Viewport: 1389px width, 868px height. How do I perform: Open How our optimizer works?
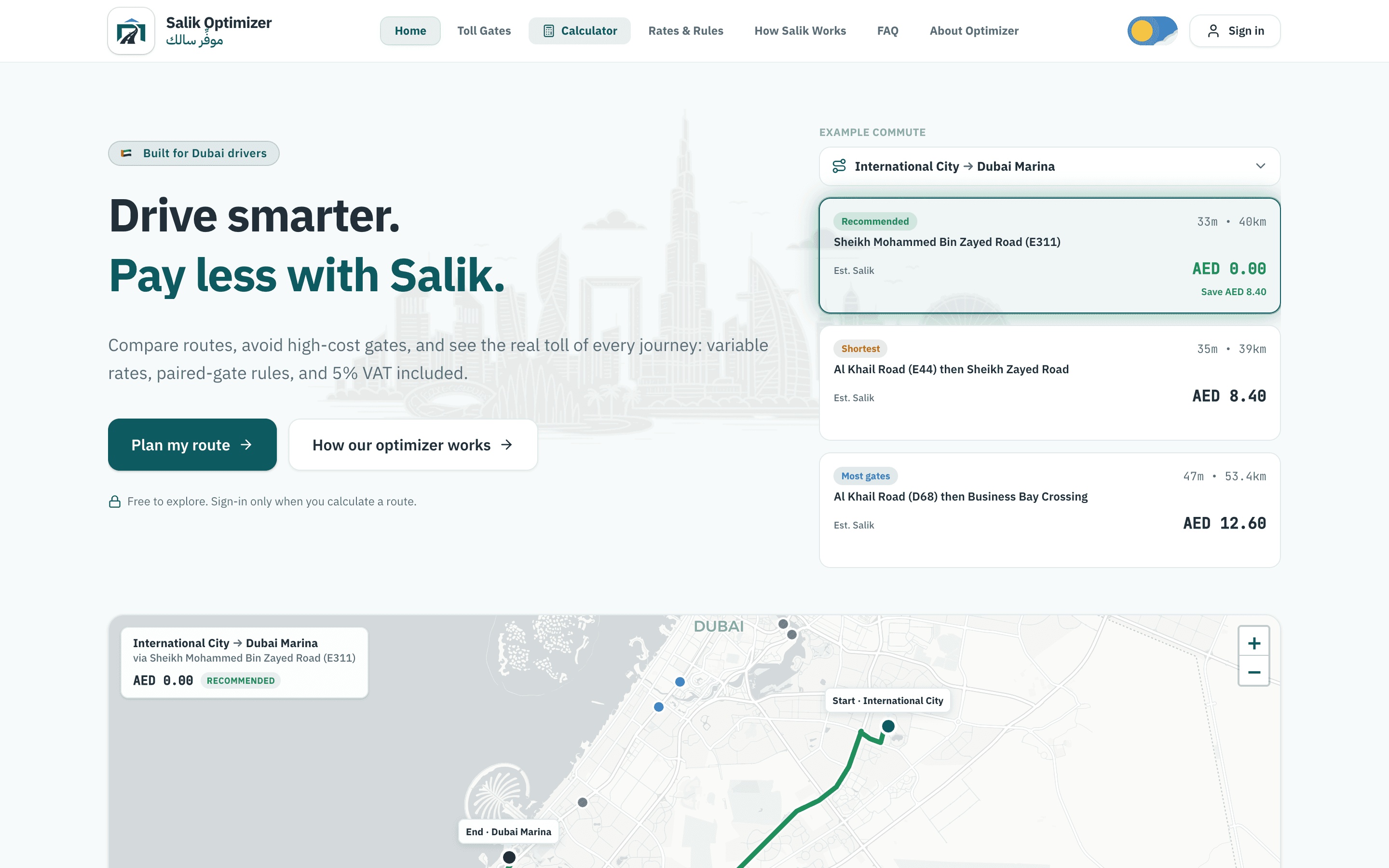413,445
